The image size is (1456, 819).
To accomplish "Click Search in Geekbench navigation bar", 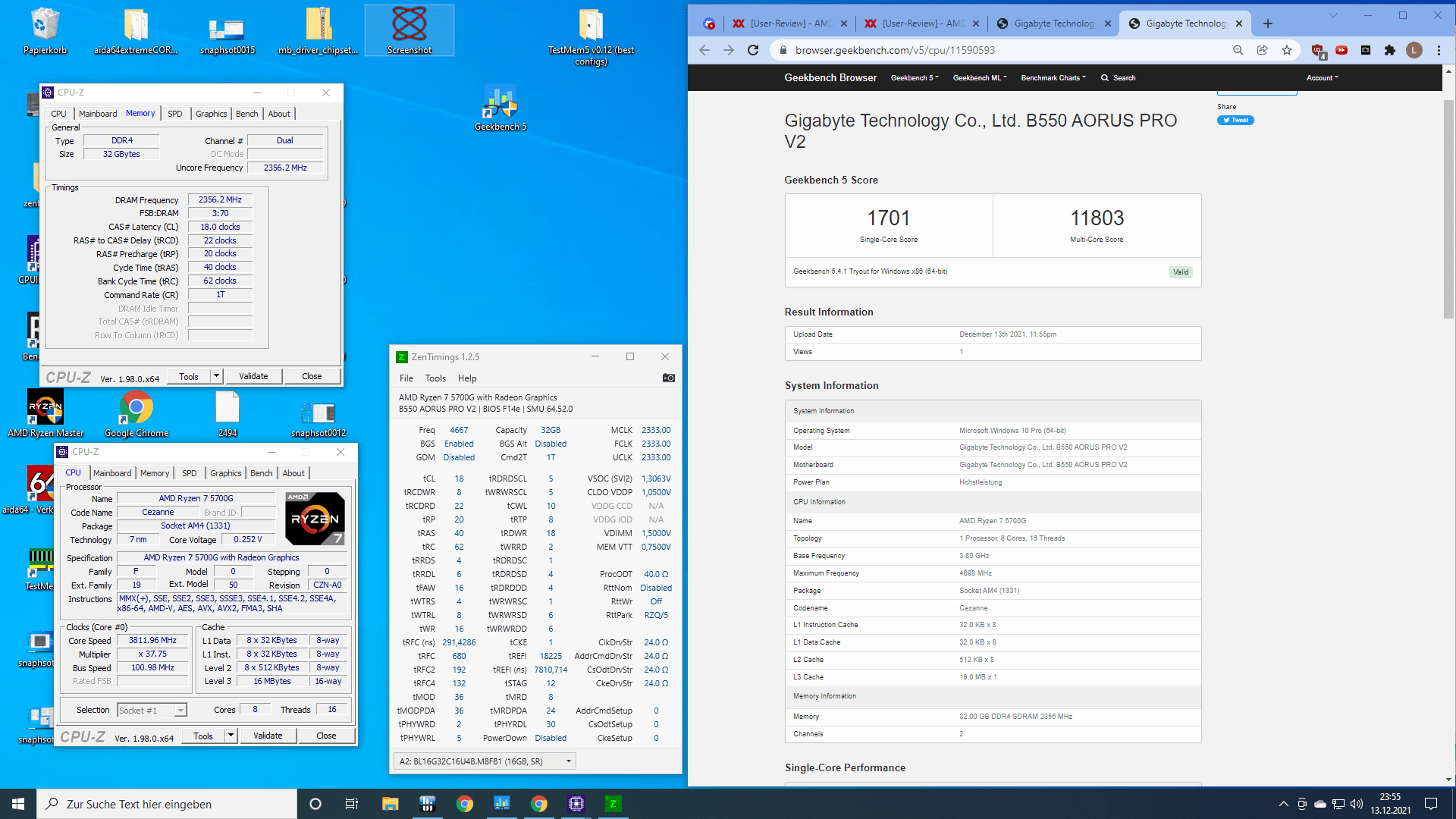I will coord(1119,78).
